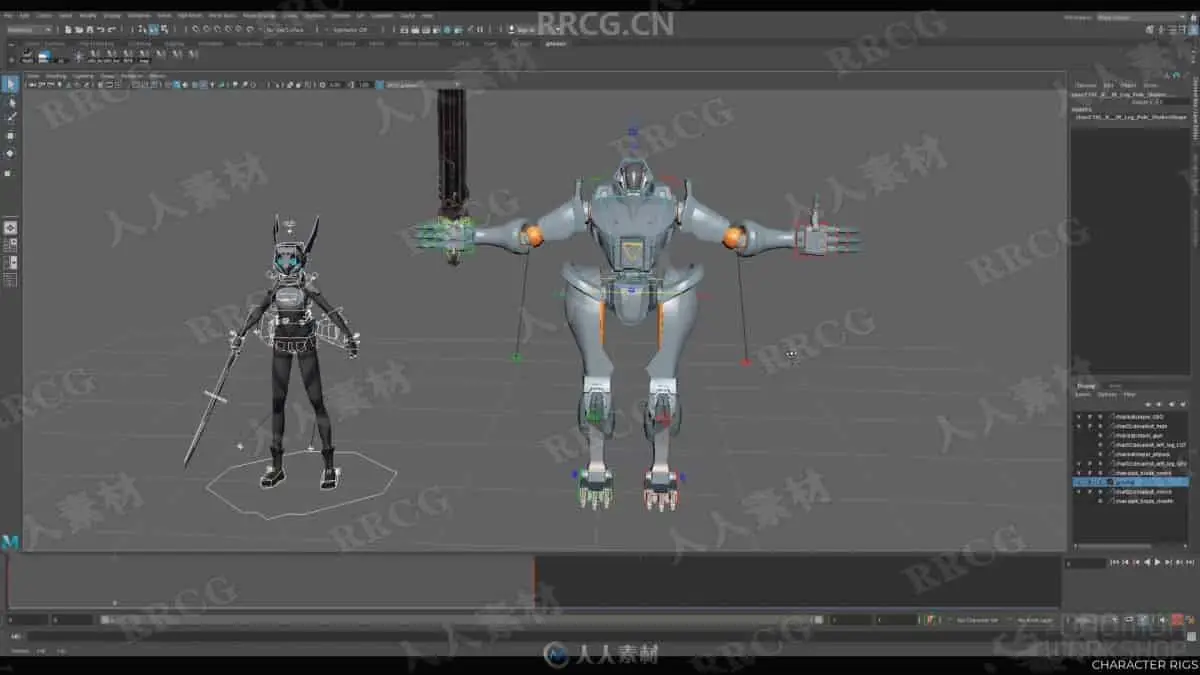Switch to four view layout
The image size is (1200, 675).
10,244
